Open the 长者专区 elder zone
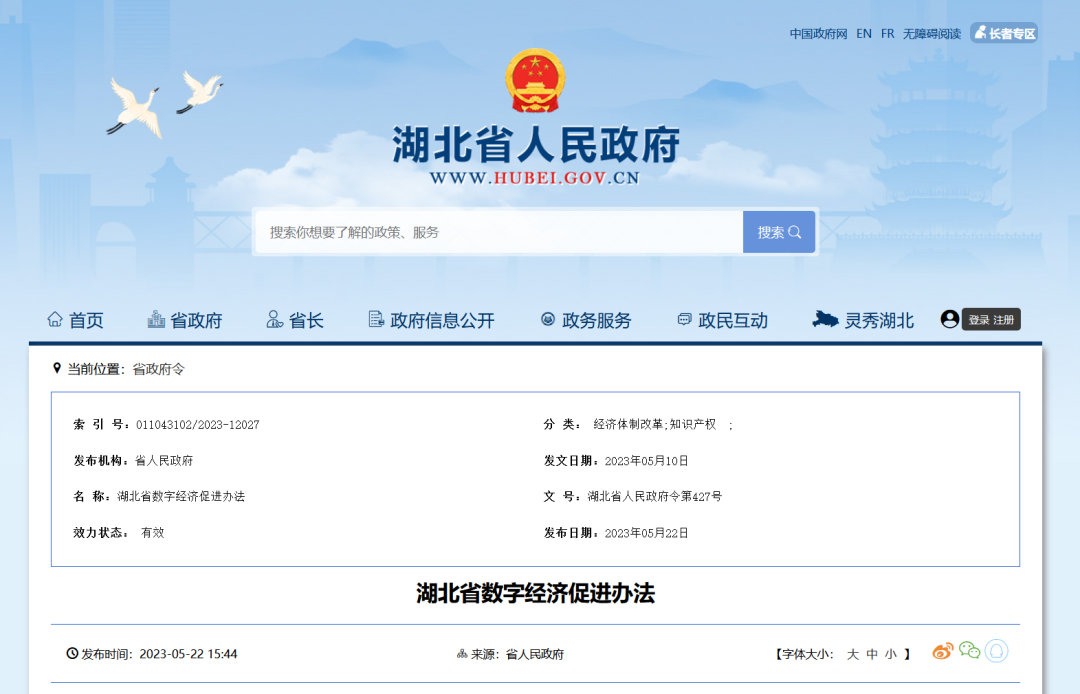This screenshot has height=694, width=1080. click(x=1004, y=32)
